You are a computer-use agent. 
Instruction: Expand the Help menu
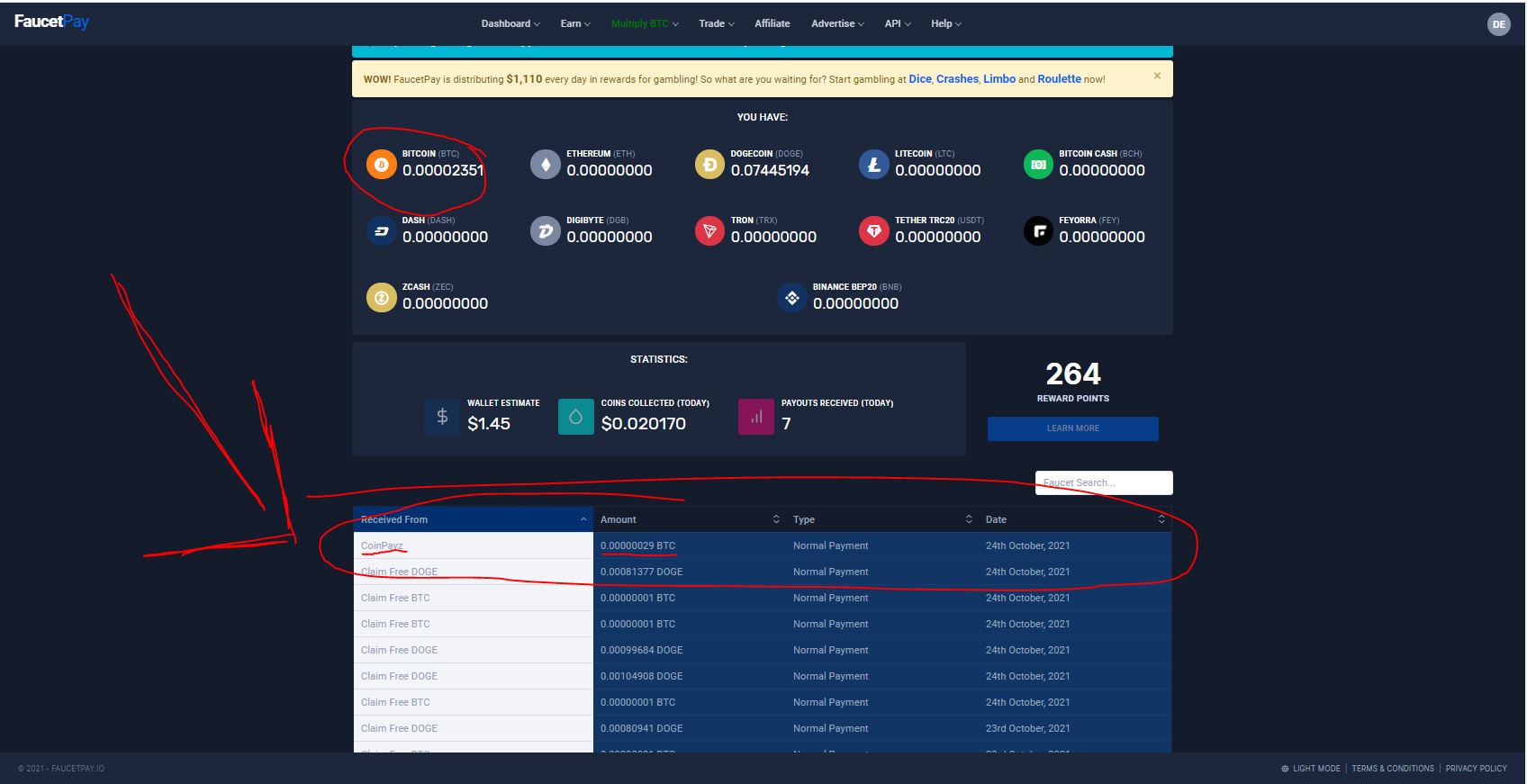click(946, 23)
